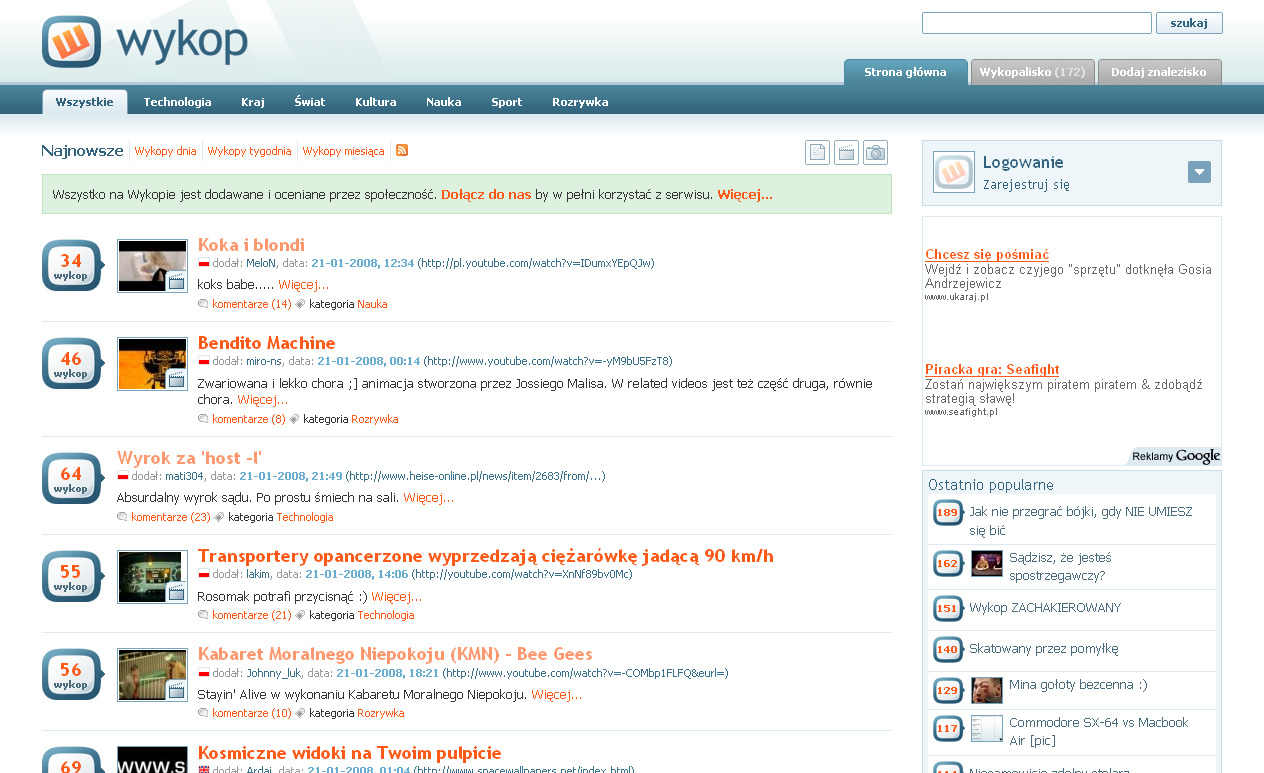The height and width of the screenshot is (773, 1264).
Task: Select the Kultura category
Action: click(376, 102)
